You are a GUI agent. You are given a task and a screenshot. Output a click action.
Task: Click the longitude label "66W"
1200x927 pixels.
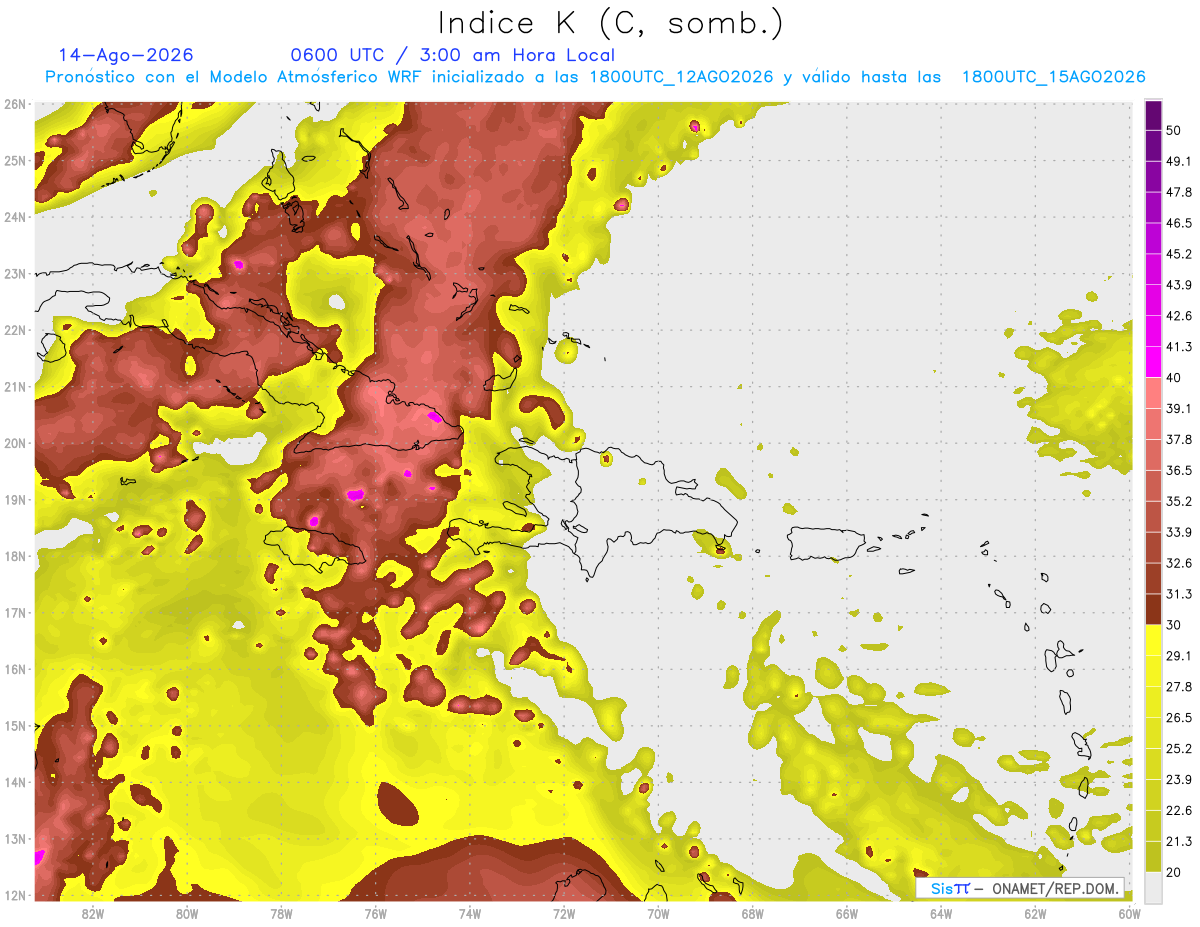pyautogui.click(x=847, y=913)
